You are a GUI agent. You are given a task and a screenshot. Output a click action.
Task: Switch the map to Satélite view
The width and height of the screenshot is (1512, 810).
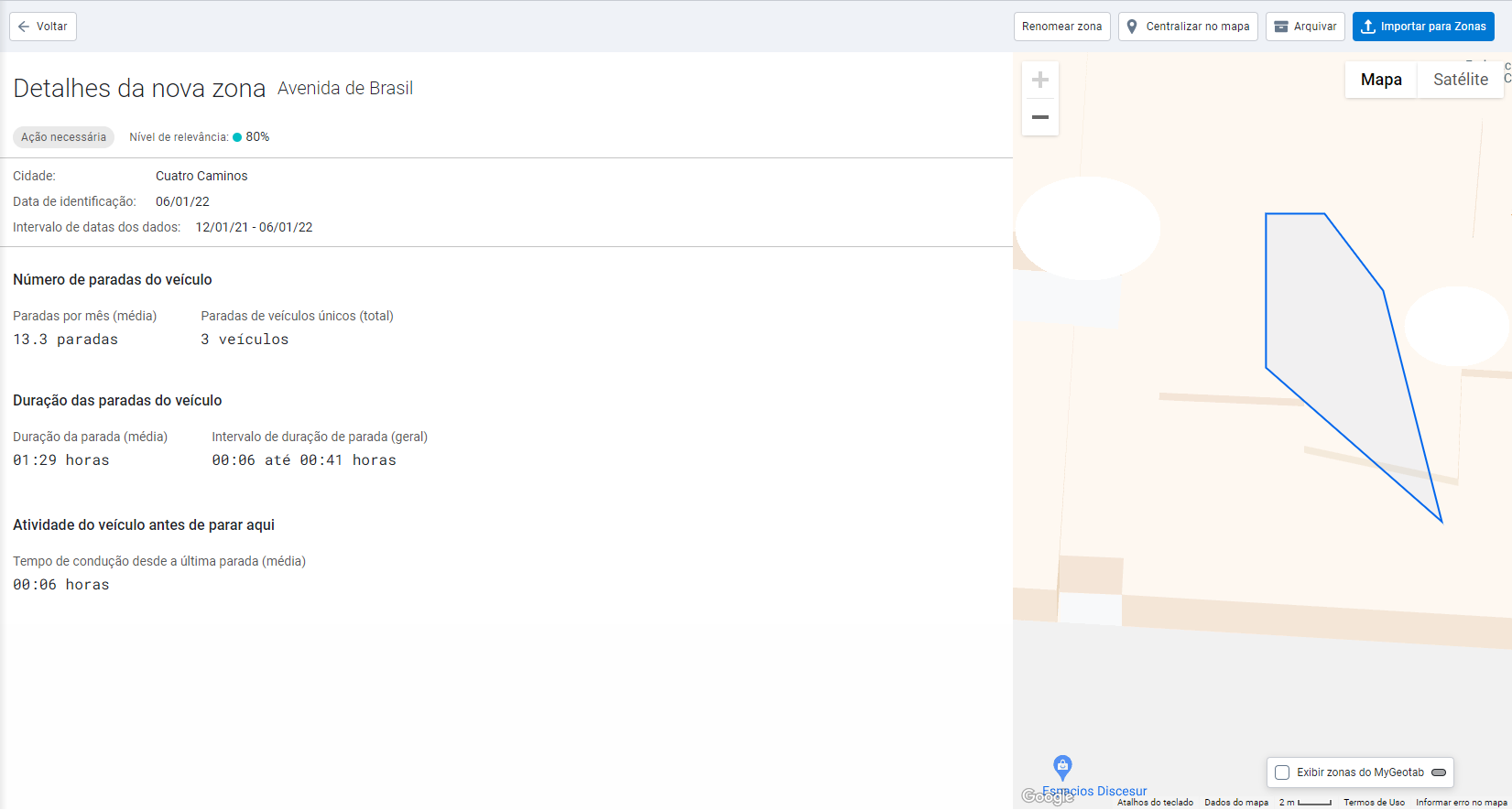[1460, 80]
